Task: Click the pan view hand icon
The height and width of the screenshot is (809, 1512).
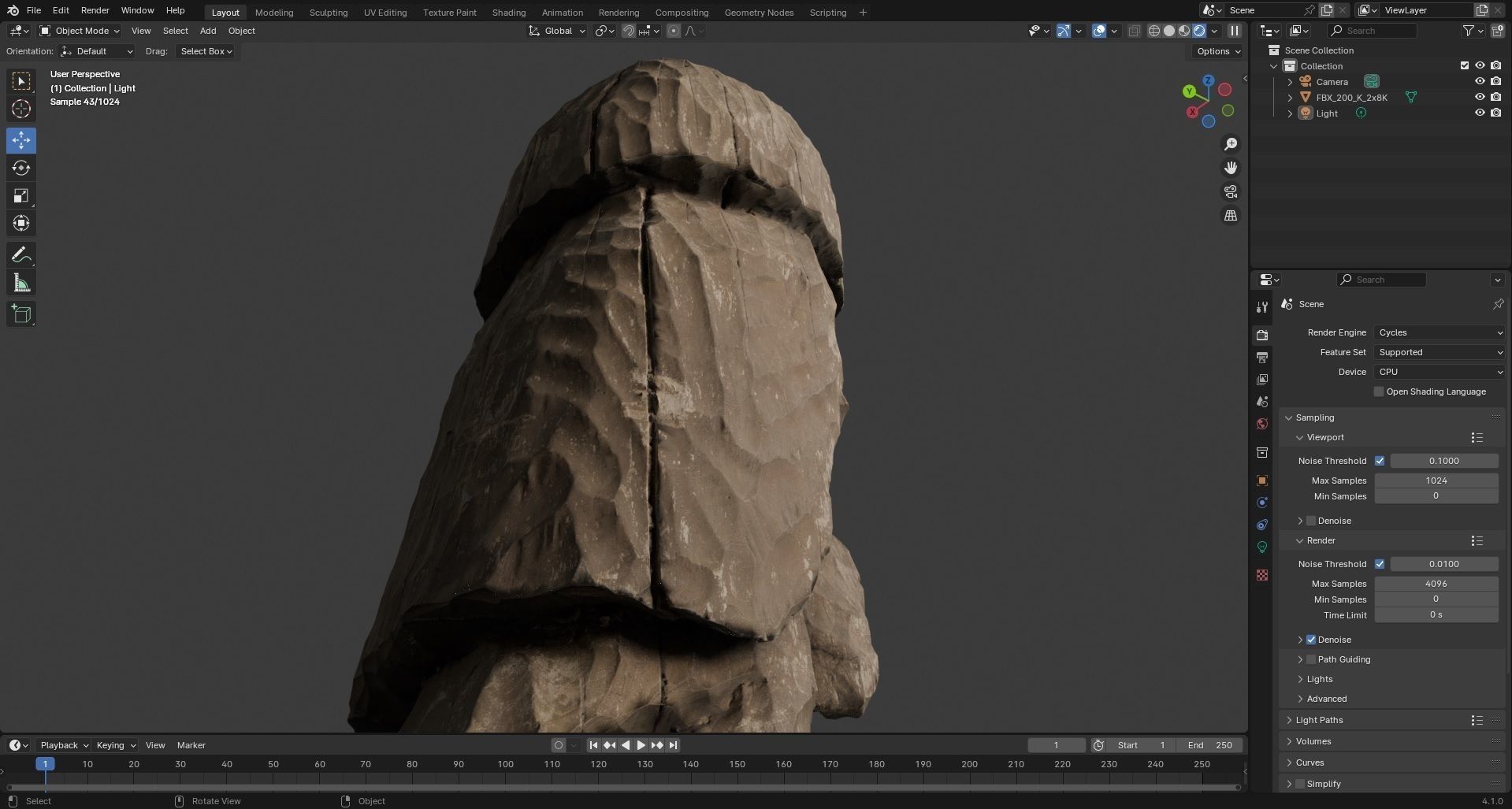Action: tap(1231, 168)
